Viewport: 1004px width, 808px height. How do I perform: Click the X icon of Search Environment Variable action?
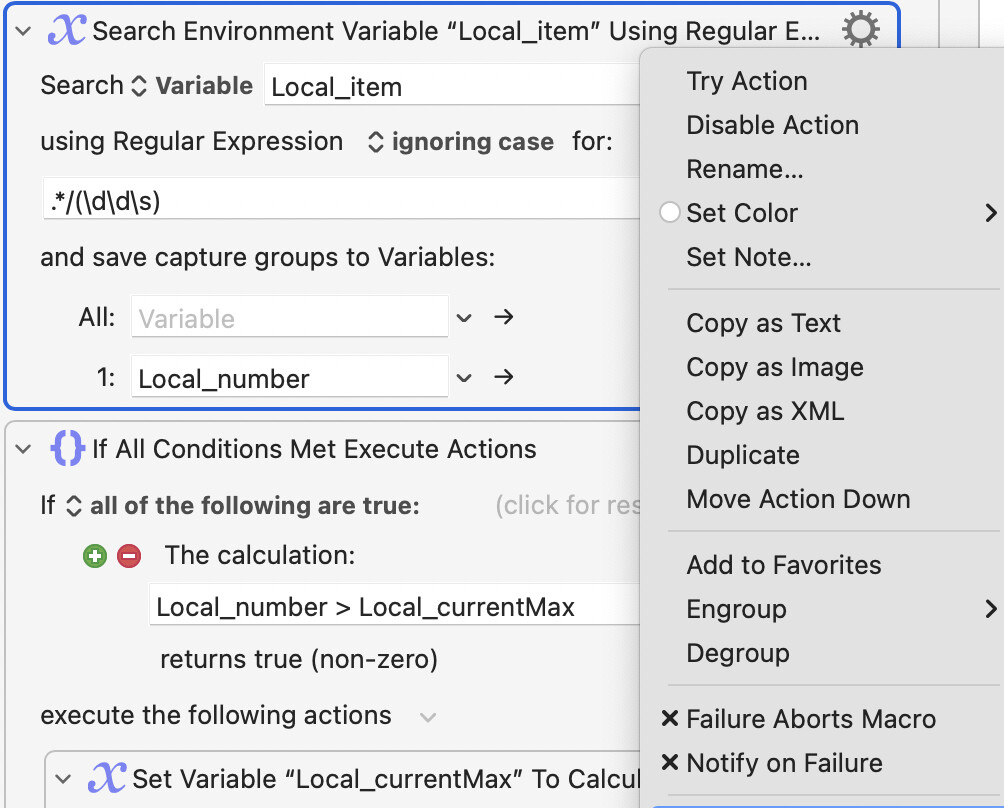click(x=67, y=30)
